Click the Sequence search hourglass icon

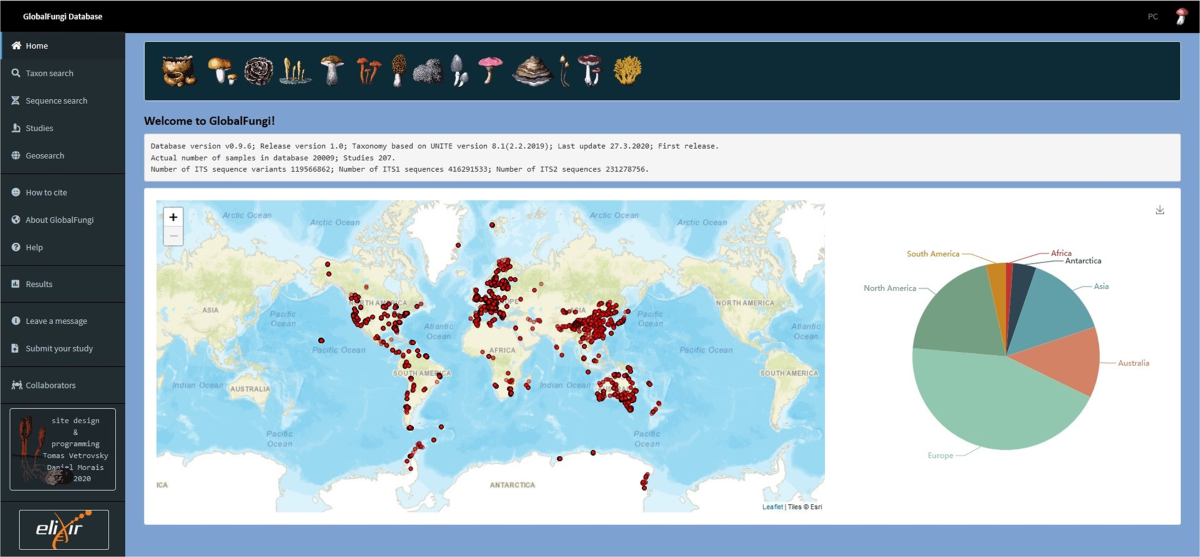click(16, 101)
